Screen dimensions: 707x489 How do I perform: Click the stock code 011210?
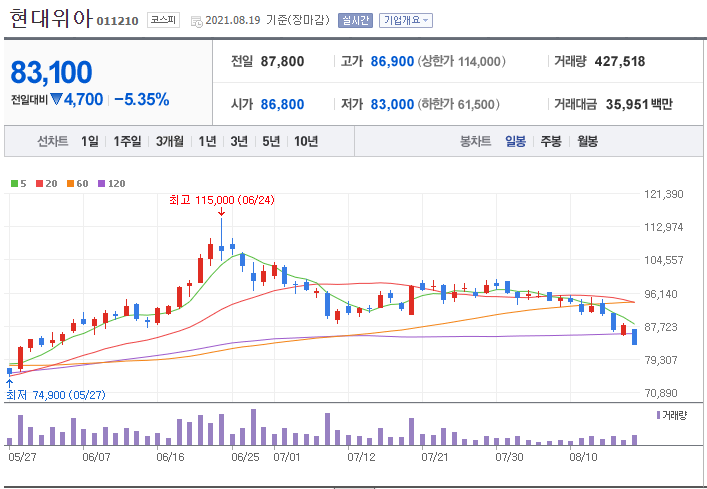point(118,21)
